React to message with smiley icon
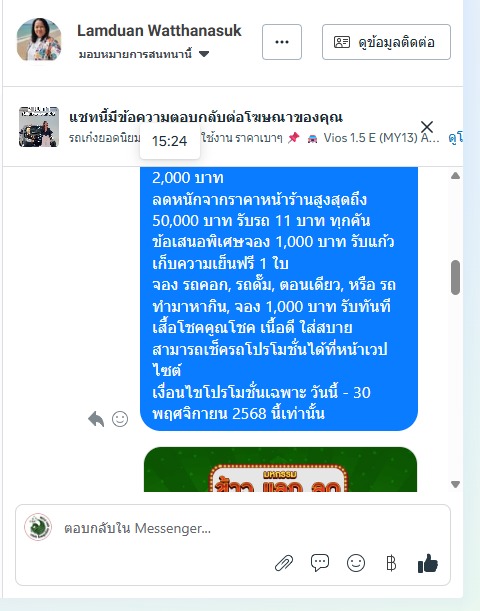480x611 pixels. coord(120,419)
